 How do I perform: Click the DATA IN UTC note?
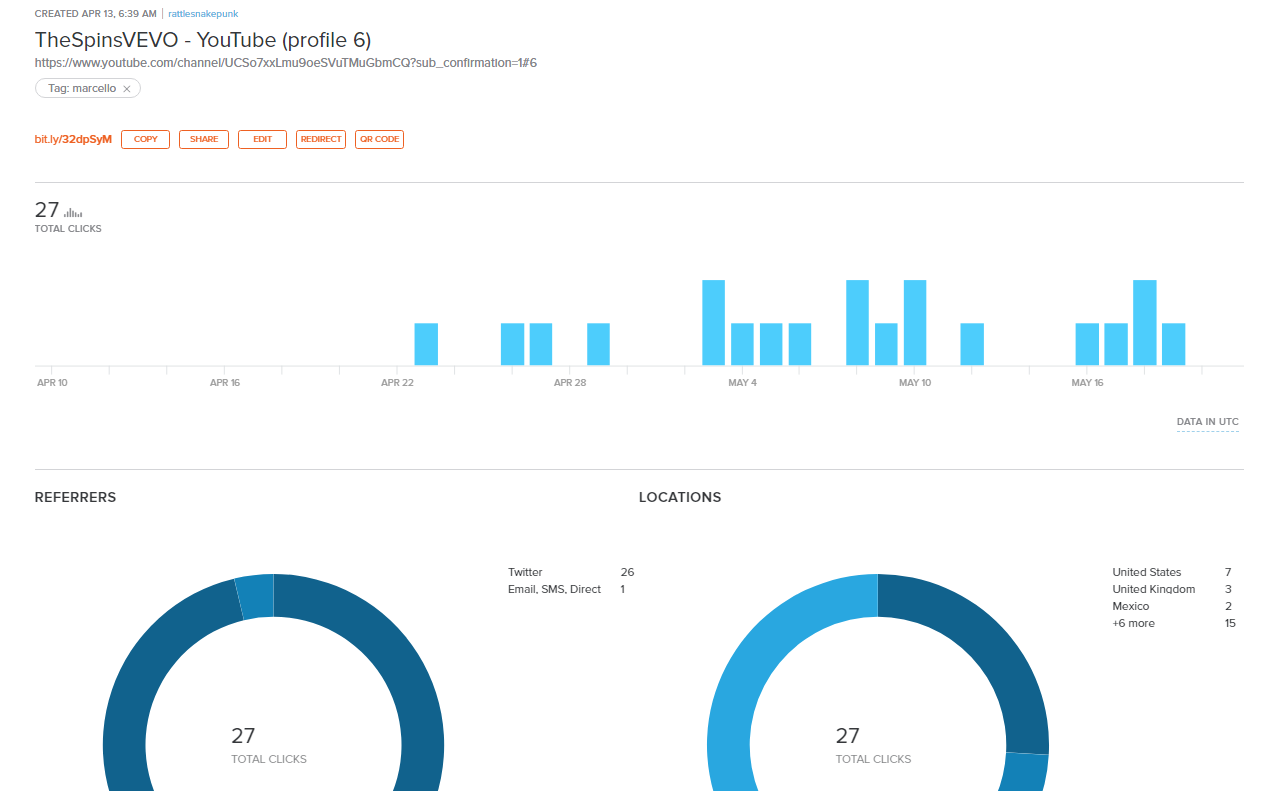(1208, 422)
